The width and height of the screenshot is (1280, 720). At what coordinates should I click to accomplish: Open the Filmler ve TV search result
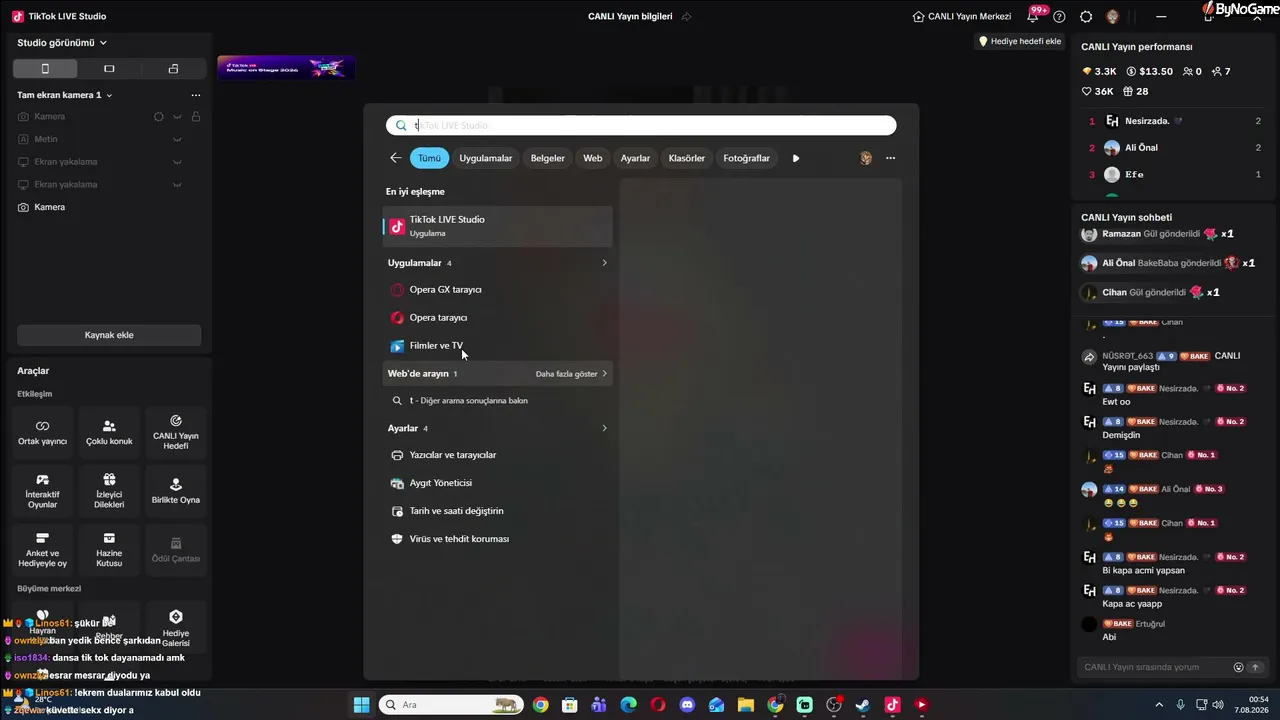[x=498, y=346]
